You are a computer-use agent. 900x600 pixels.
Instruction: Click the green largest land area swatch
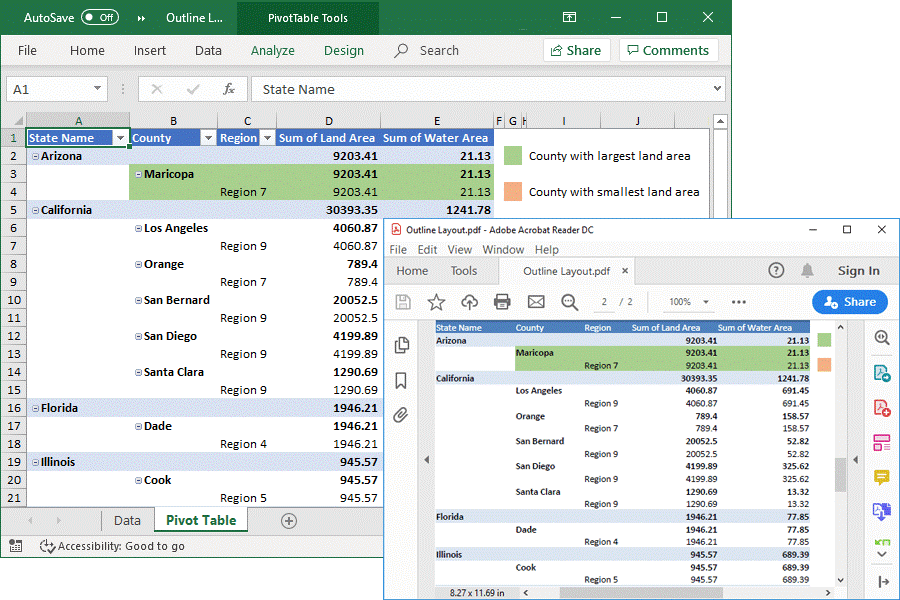click(513, 156)
